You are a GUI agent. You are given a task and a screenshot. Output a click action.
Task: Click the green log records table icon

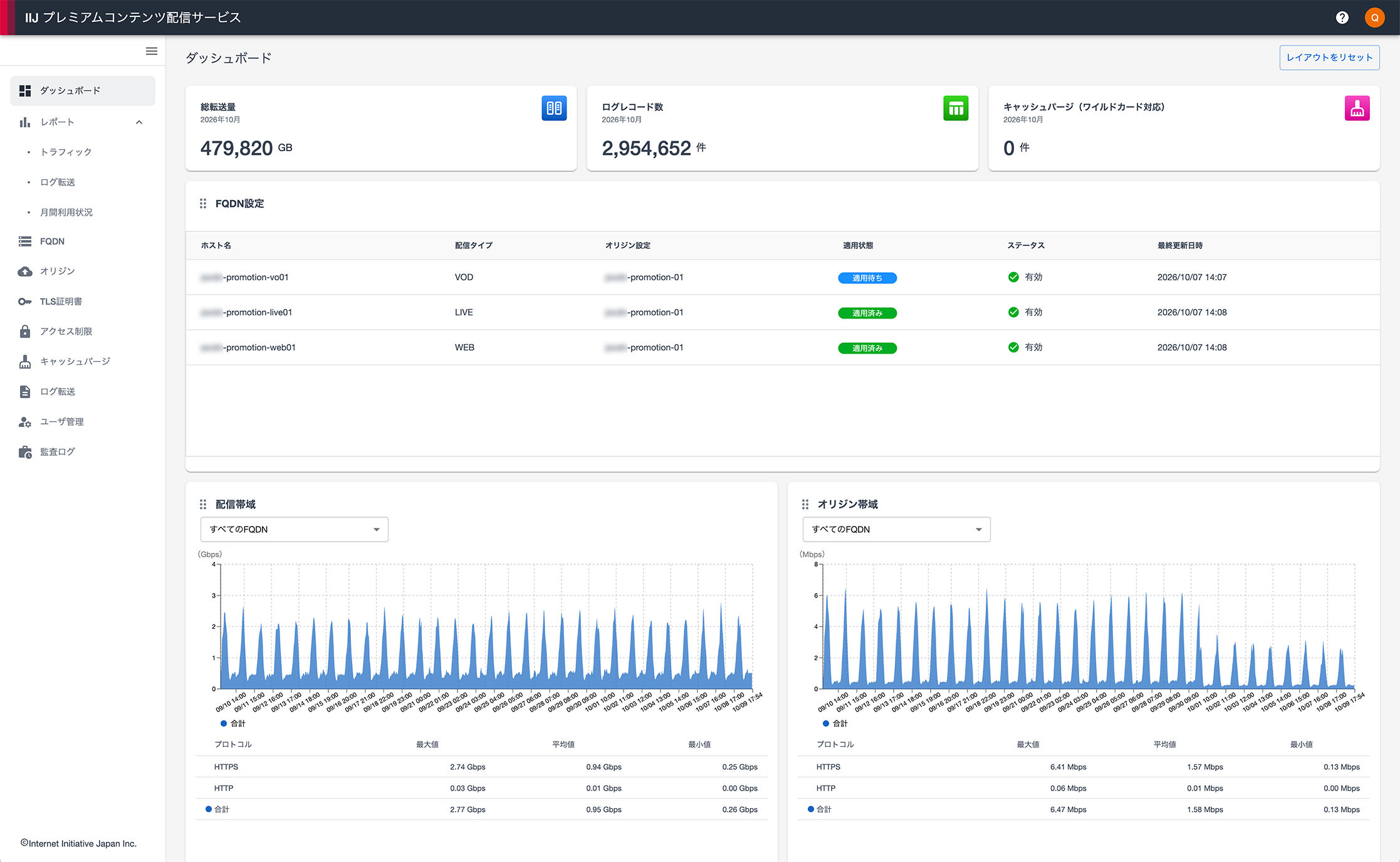pos(956,108)
